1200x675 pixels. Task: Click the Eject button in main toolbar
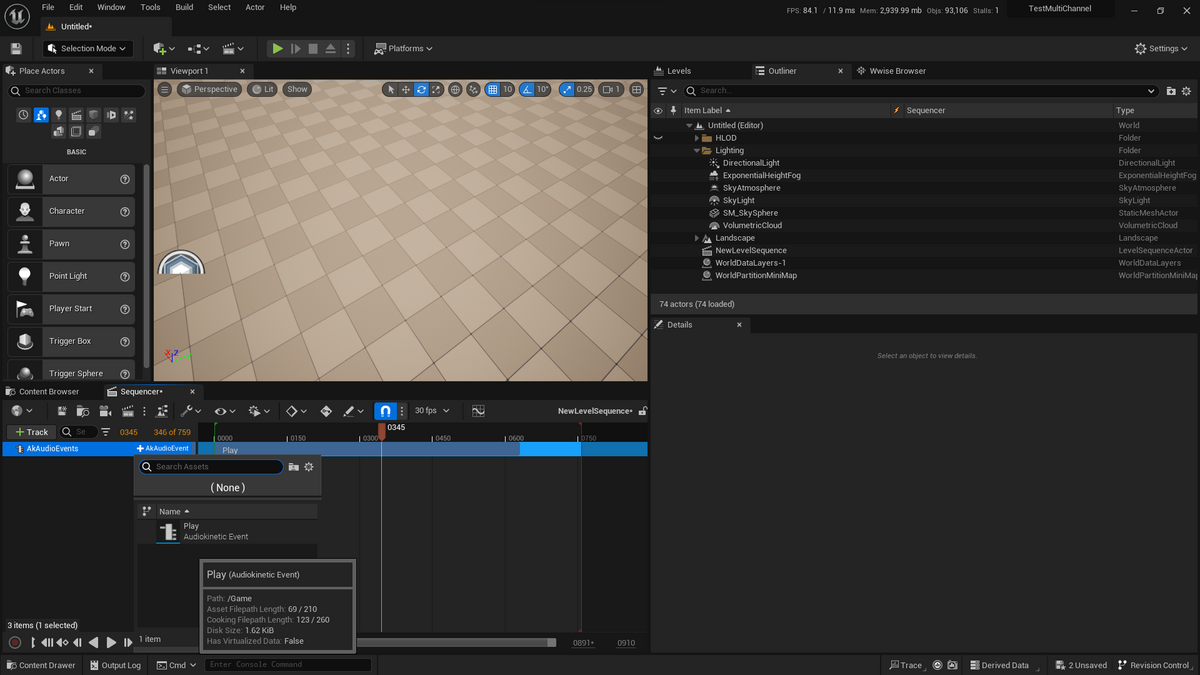pos(331,48)
